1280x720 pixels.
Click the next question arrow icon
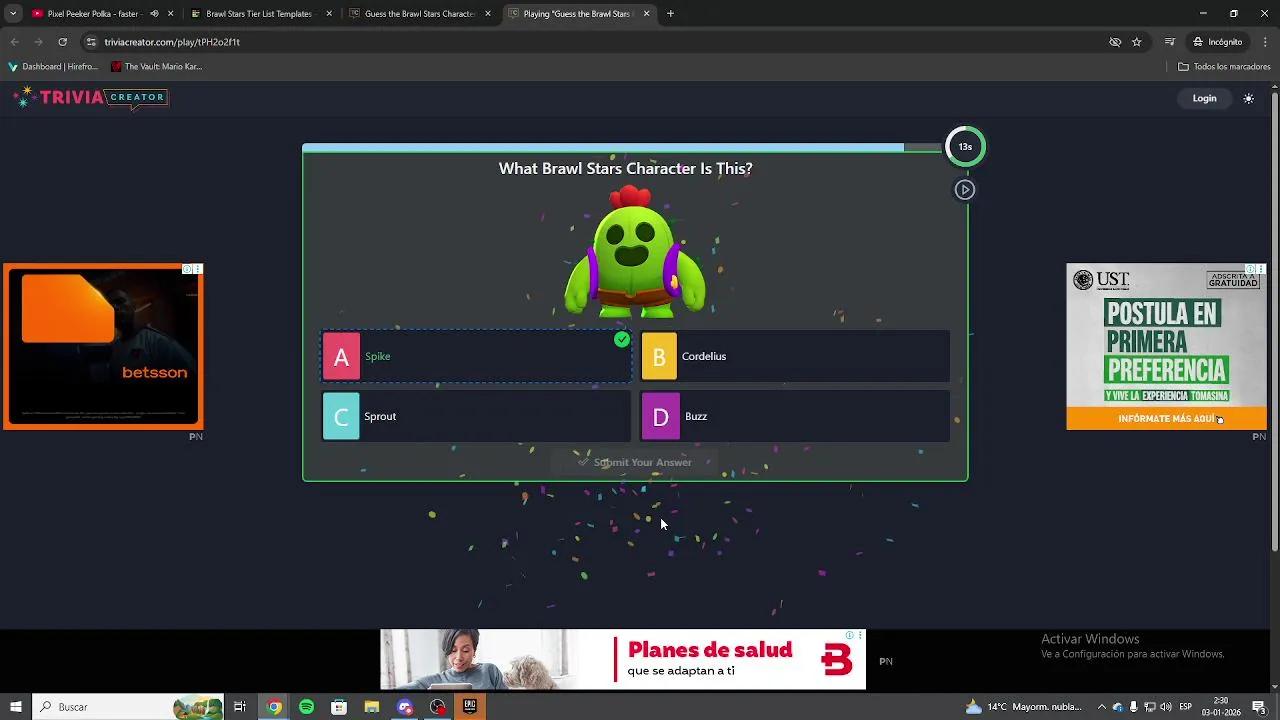pyautogui.click(x=964, y=189)
